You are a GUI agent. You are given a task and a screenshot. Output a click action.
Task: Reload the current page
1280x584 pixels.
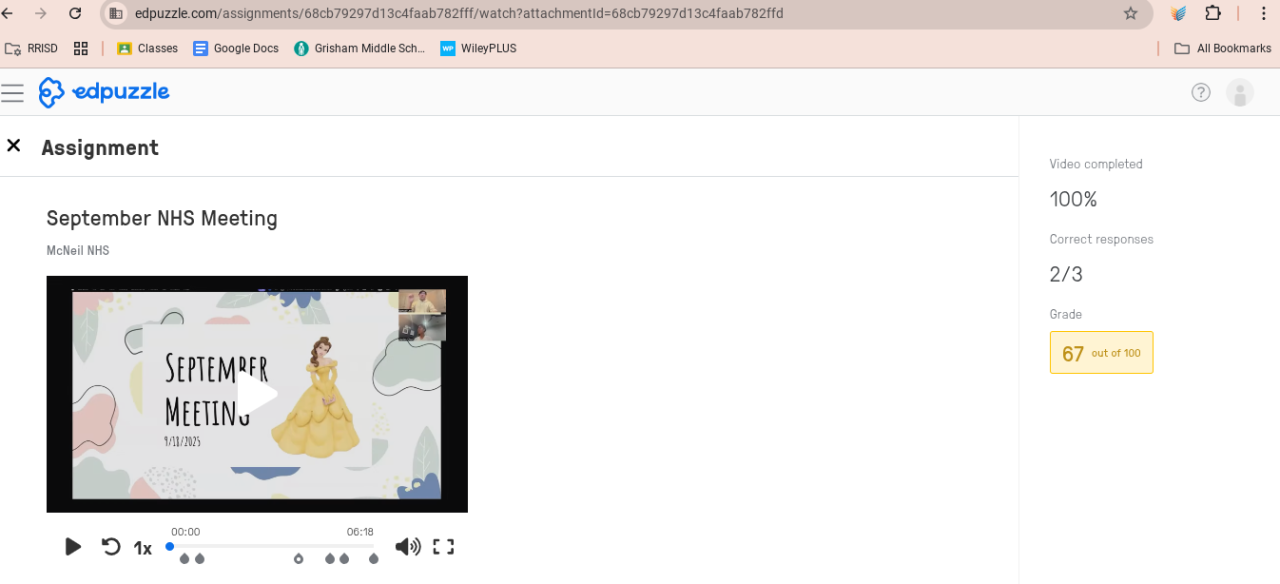[75, 13]
